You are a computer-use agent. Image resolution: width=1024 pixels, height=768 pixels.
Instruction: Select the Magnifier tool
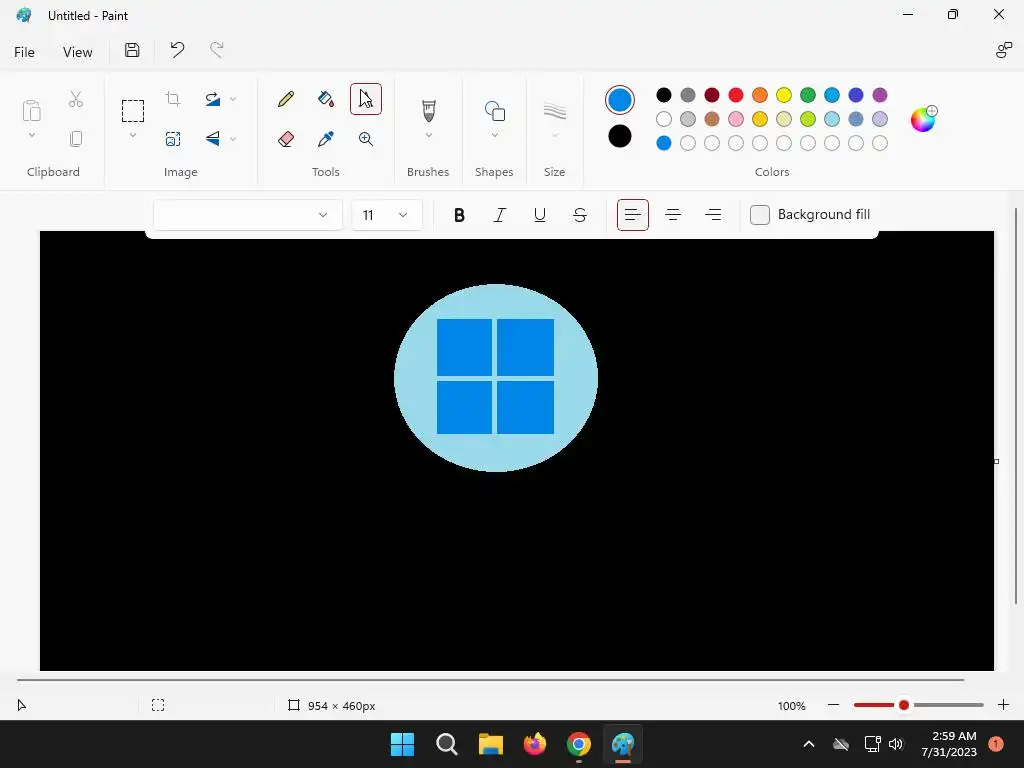click(366, 139)
